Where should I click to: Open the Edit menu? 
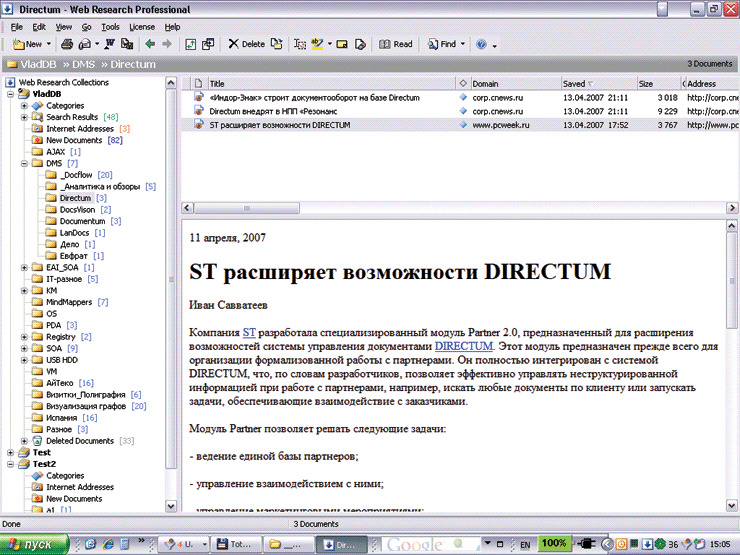click(x=39, y=27)
